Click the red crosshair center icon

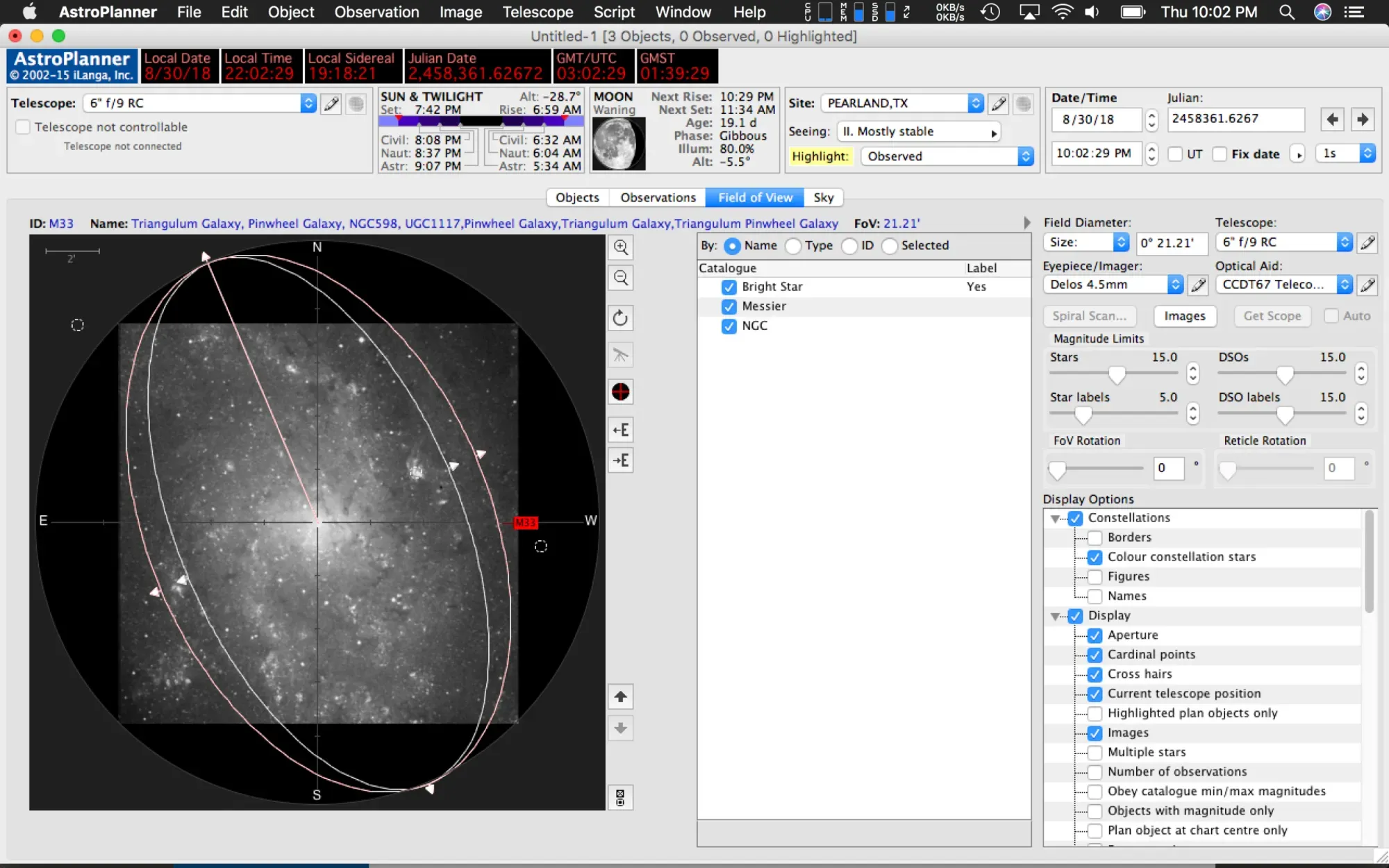pyautogui.click(x=620, y=392)
